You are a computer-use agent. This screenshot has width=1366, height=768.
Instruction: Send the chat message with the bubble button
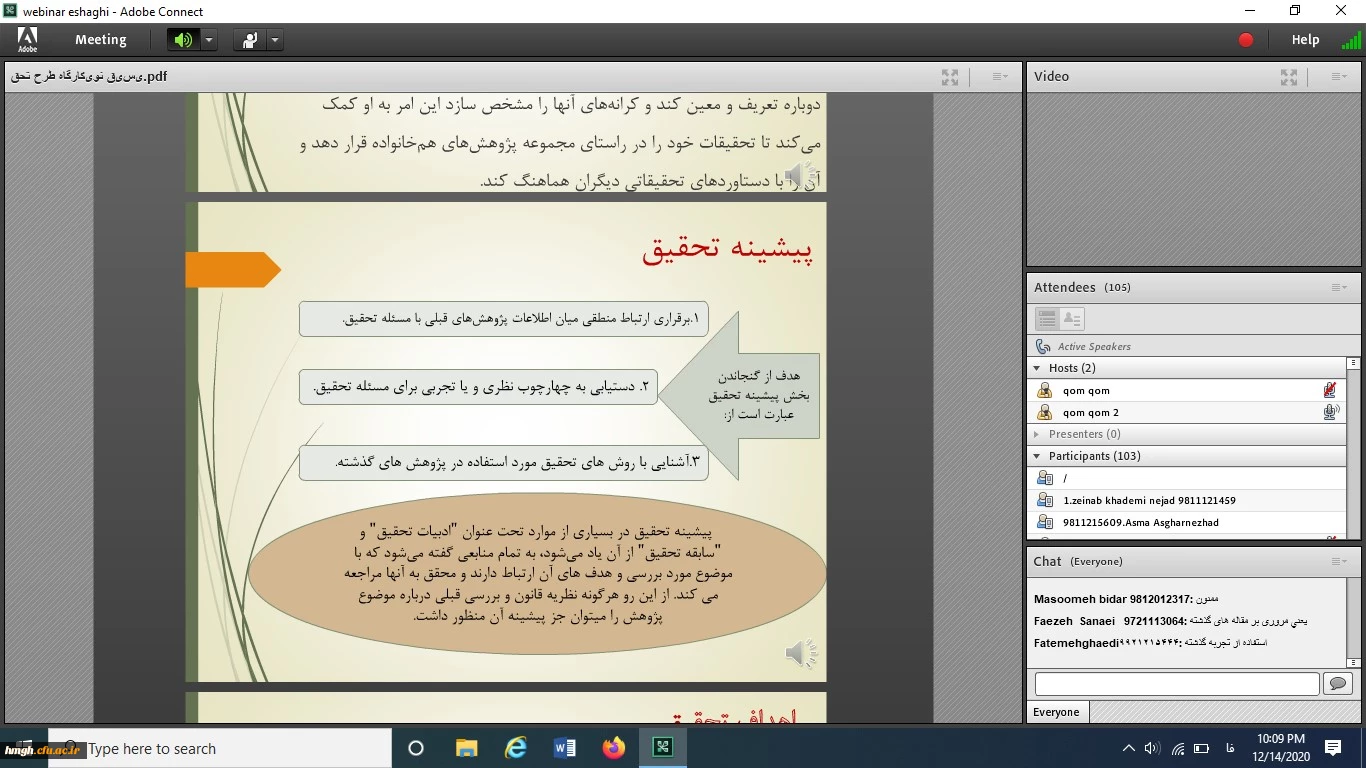pyautogui.click(x=1337, y=684)
